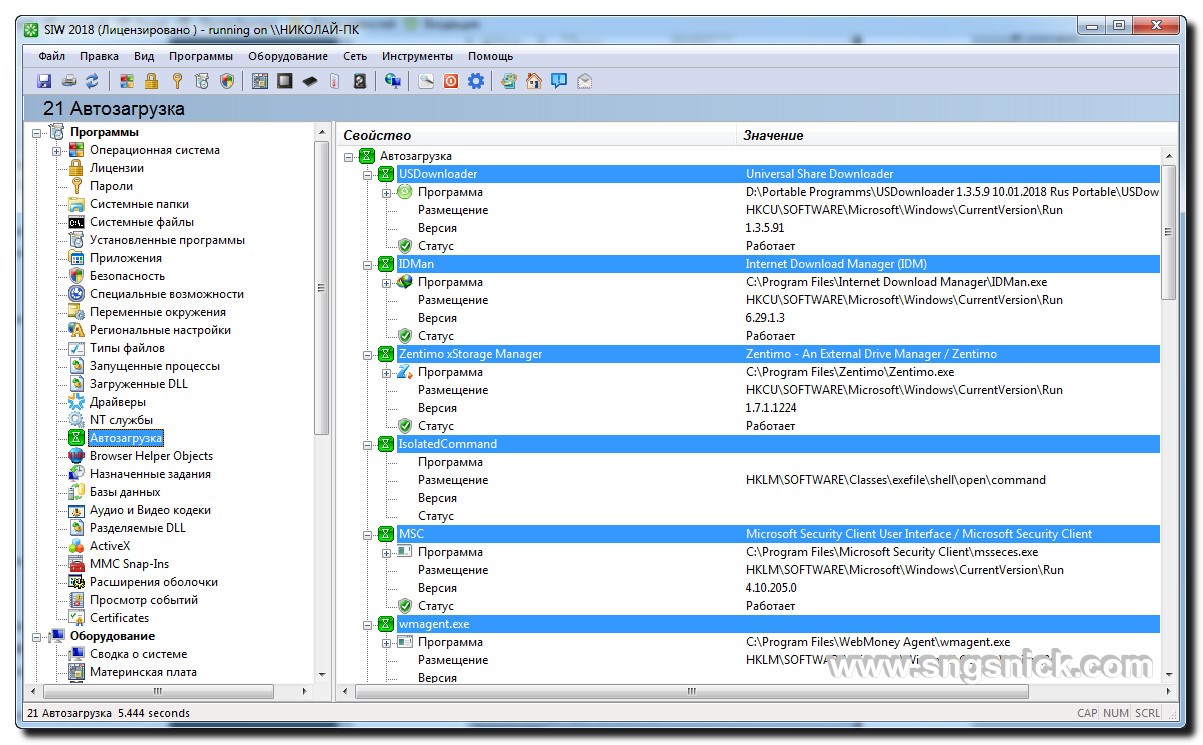Select Browser Helper Objects in the tree

151,456
